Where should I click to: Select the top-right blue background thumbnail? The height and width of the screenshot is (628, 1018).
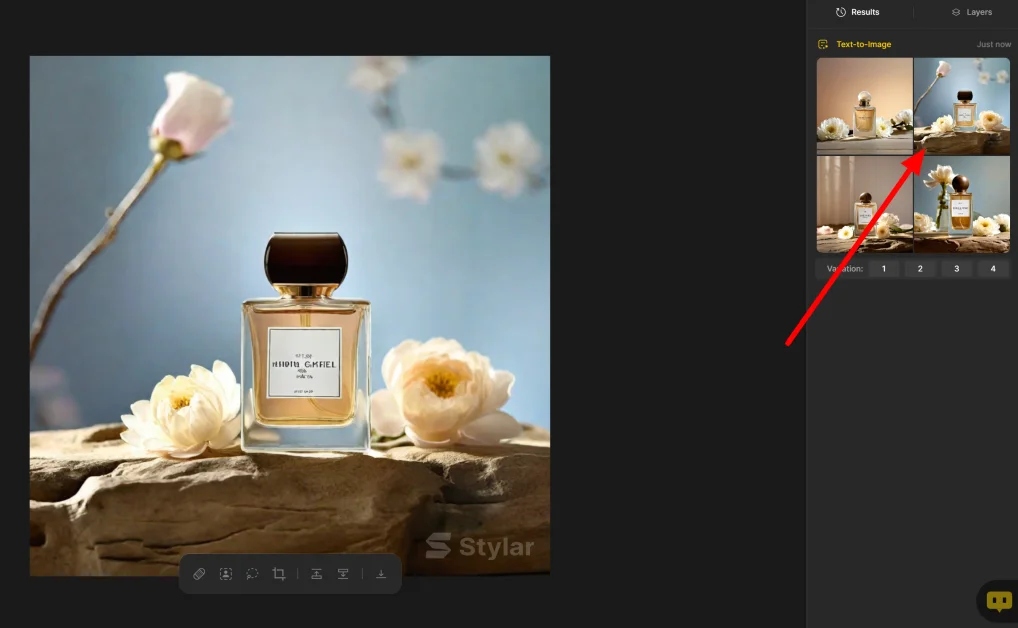pos(962,105)
